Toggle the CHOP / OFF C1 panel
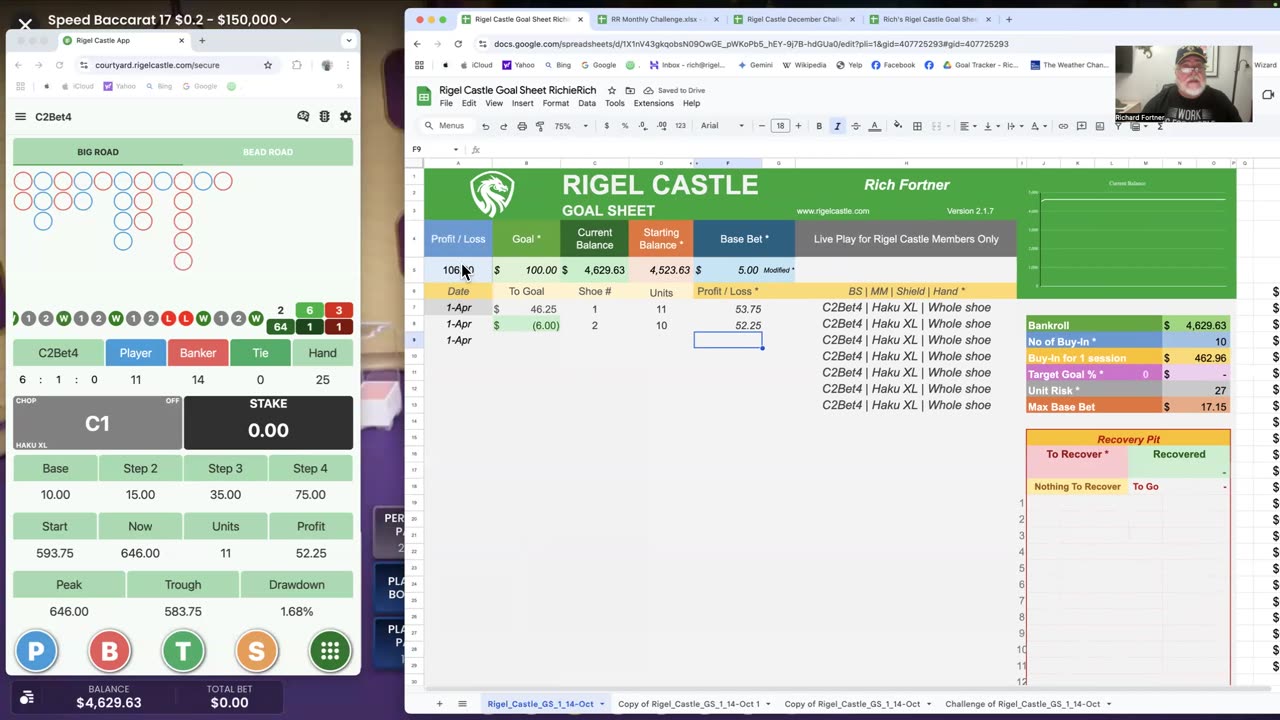This screenshot has width=1280, height=720. 97,423
